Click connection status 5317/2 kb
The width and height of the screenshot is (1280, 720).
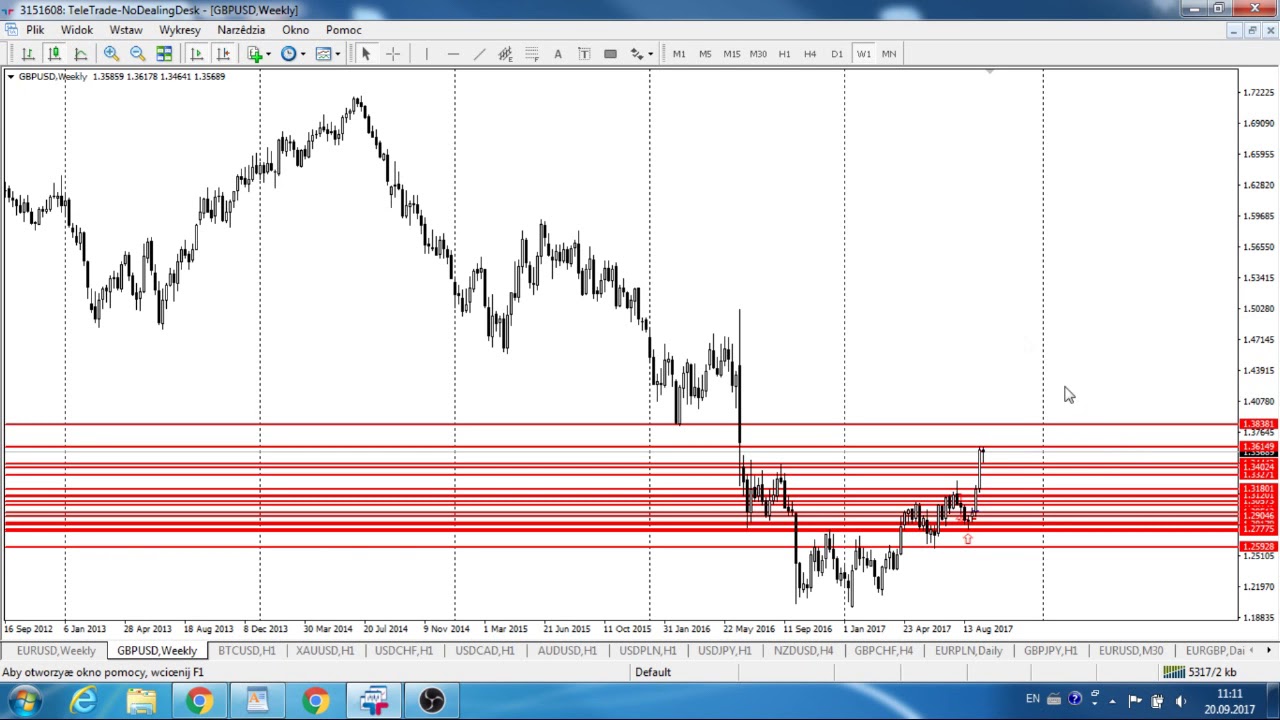[1201, 672]
